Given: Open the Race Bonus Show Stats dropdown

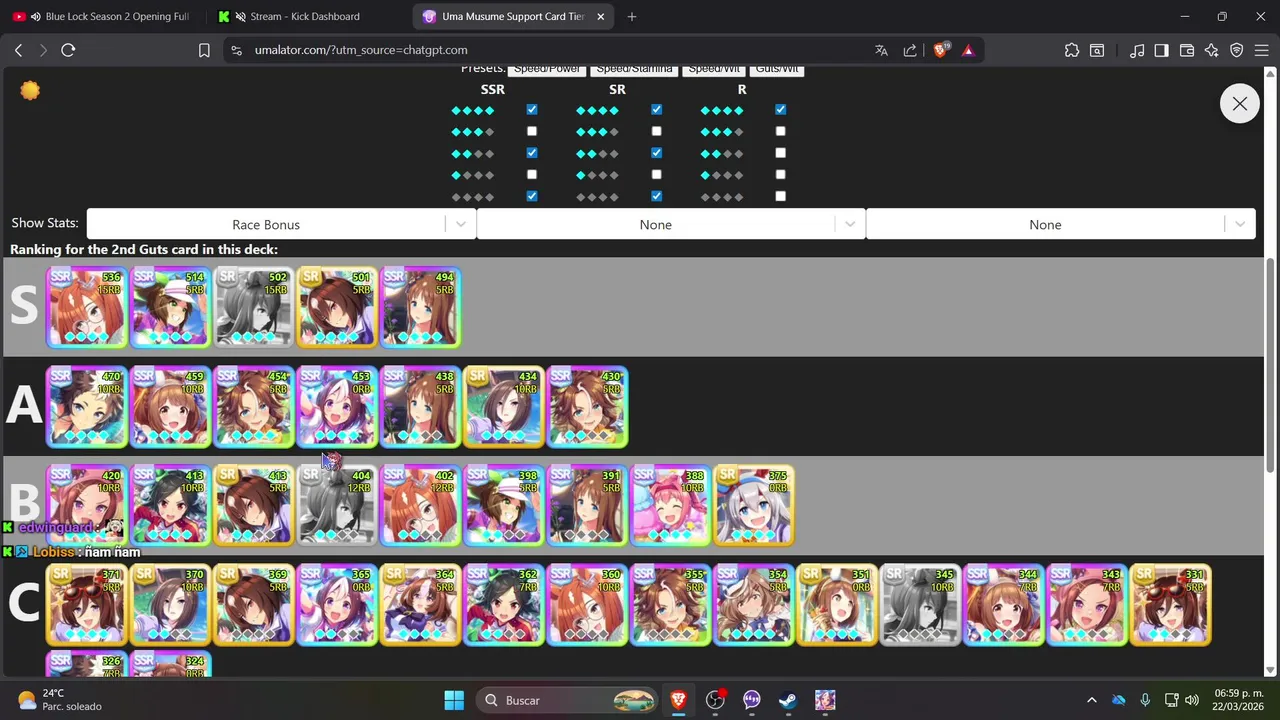Looking at the screenshot, I should (281, 225).
